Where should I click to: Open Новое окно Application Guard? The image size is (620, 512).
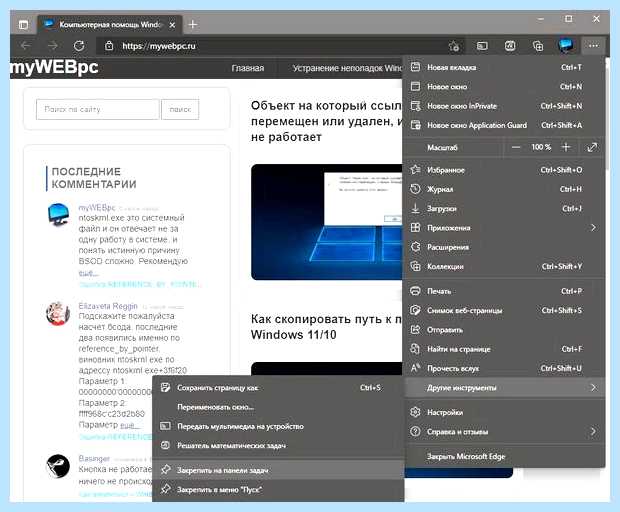pos(503,125)
